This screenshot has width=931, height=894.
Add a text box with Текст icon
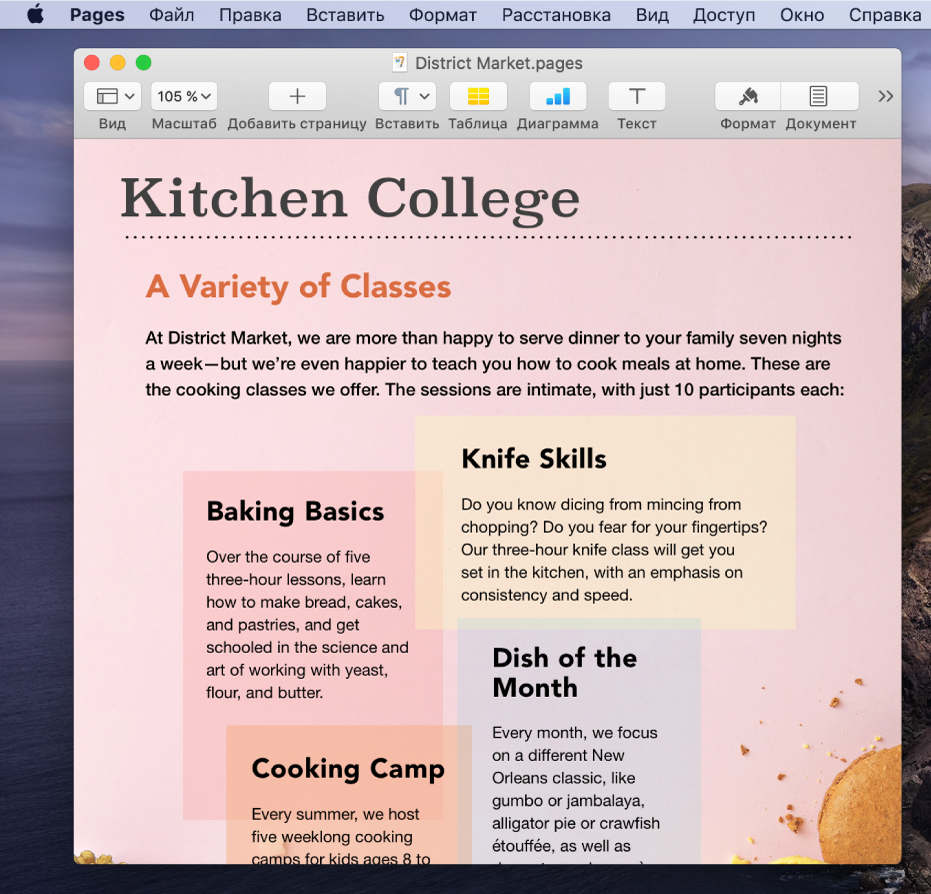(x=636, y=96)
